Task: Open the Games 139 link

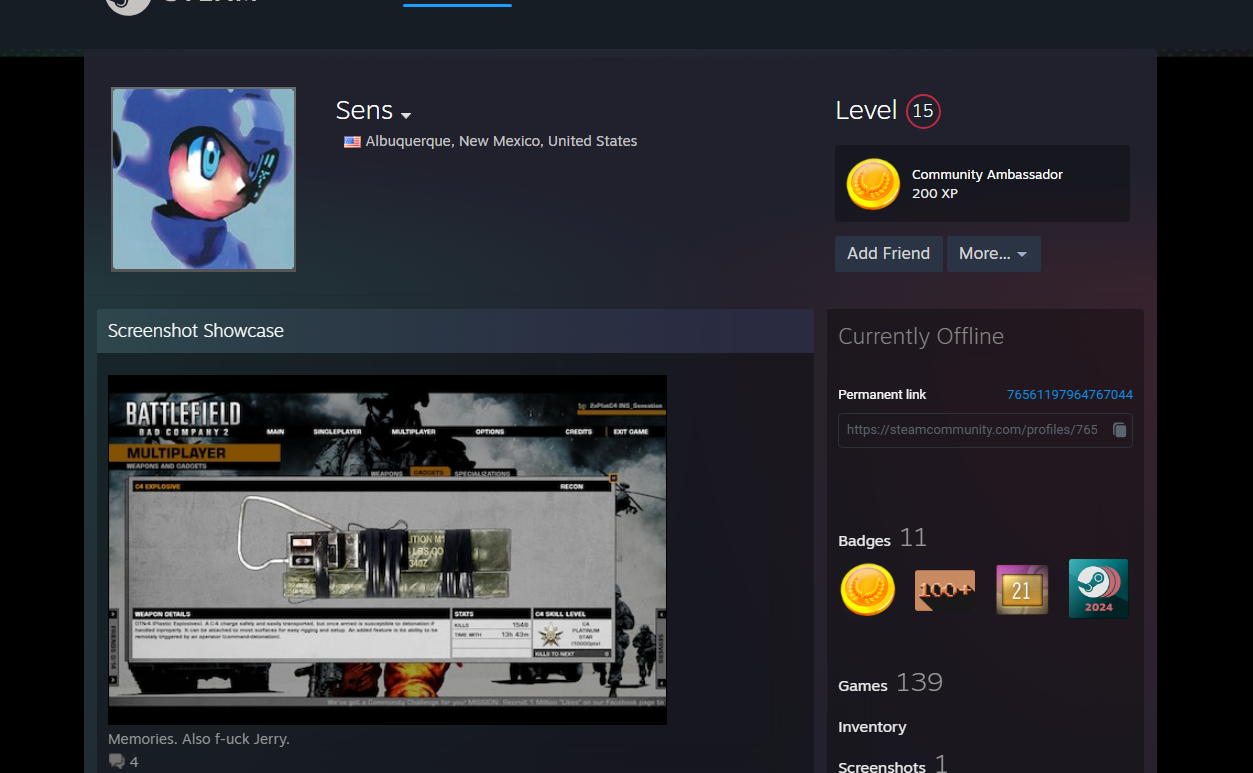Action: click(x=891, y=684)
